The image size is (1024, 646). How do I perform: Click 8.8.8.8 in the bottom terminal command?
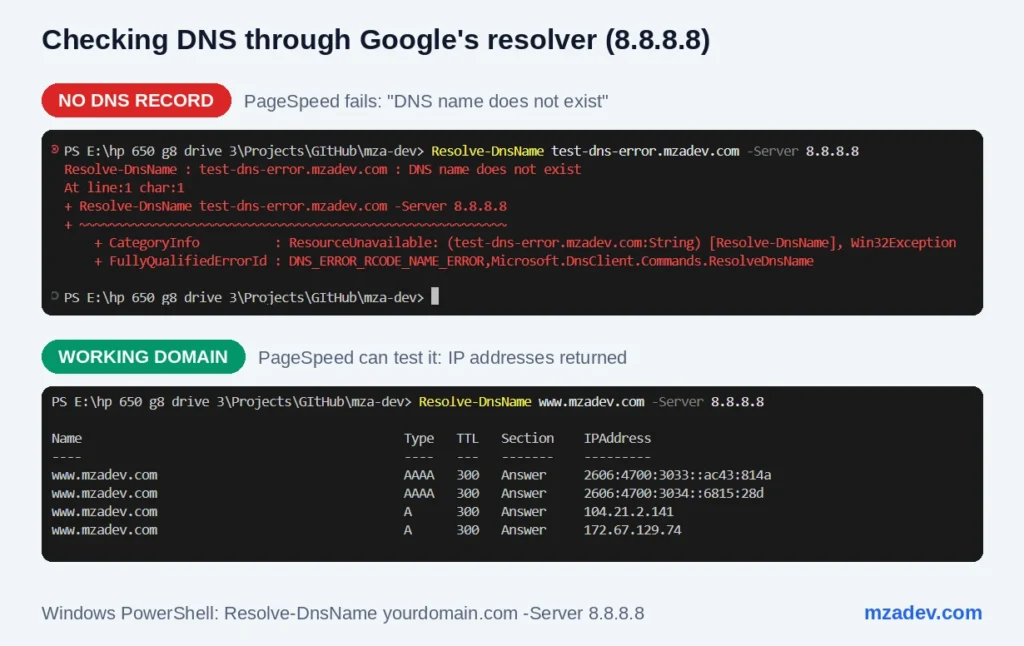click(737, 402)
